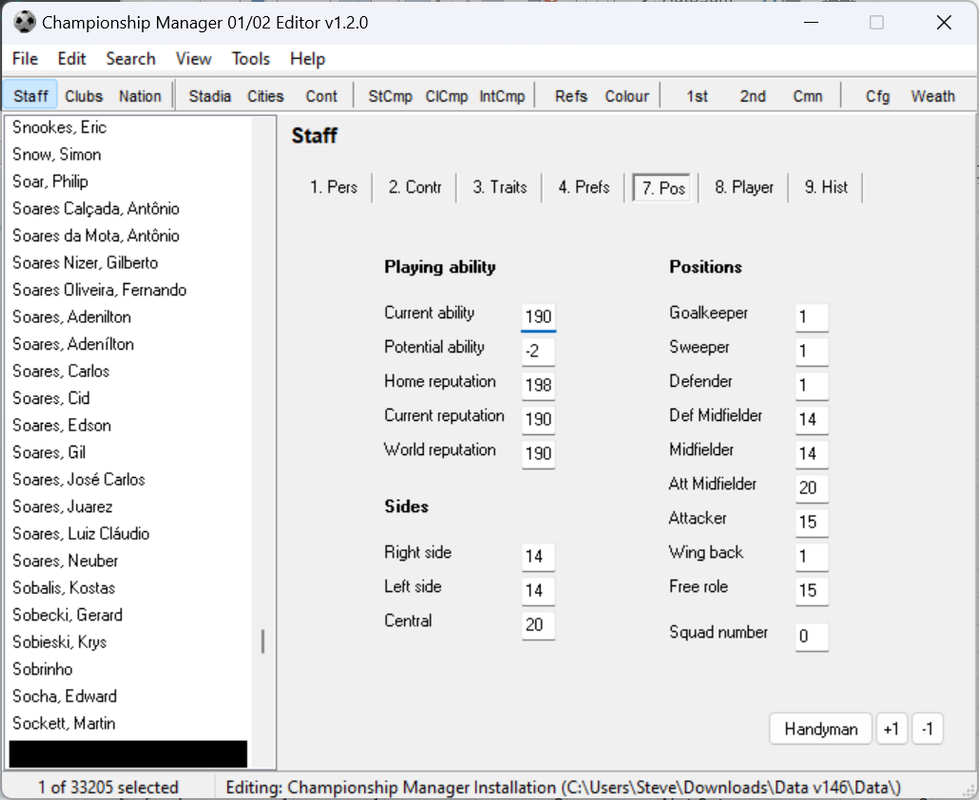Switch to the 8. Player tab
This screenshot has height=800, width=979.
click(744, 187)
